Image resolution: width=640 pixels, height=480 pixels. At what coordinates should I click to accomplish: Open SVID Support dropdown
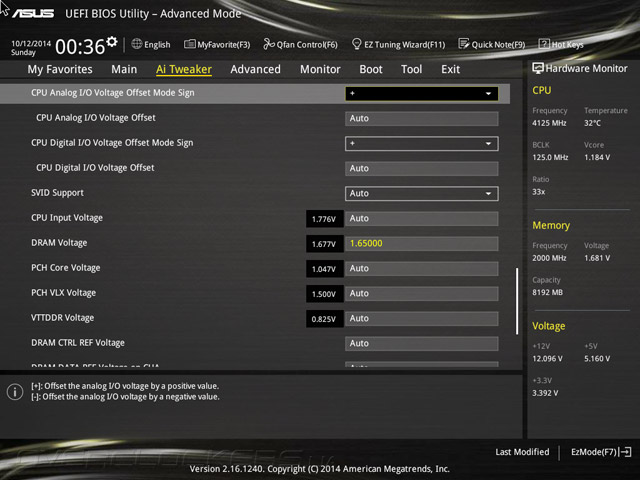pyautogui.click(x=422, y=193)
